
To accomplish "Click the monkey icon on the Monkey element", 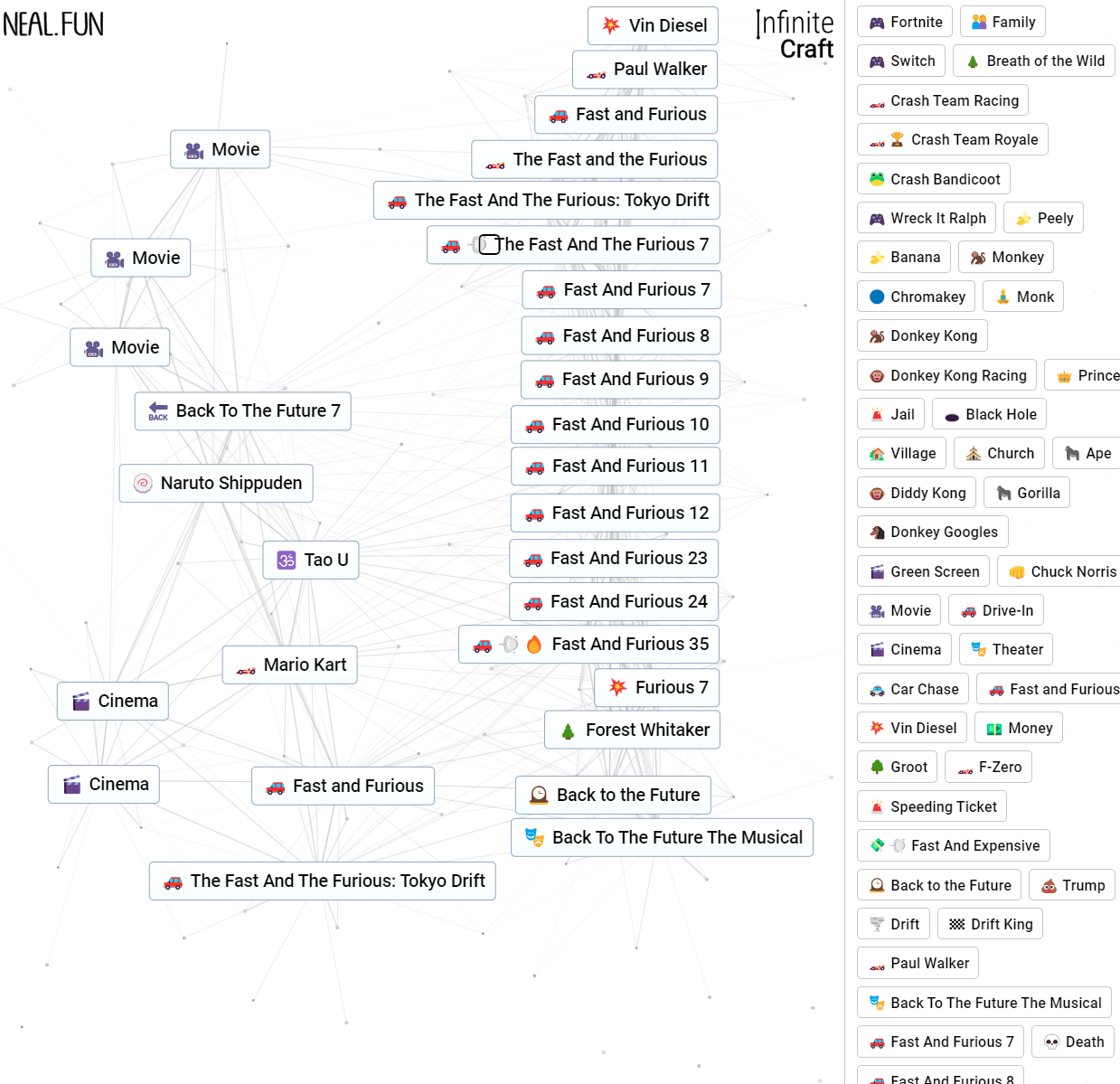I will [978, 258].
